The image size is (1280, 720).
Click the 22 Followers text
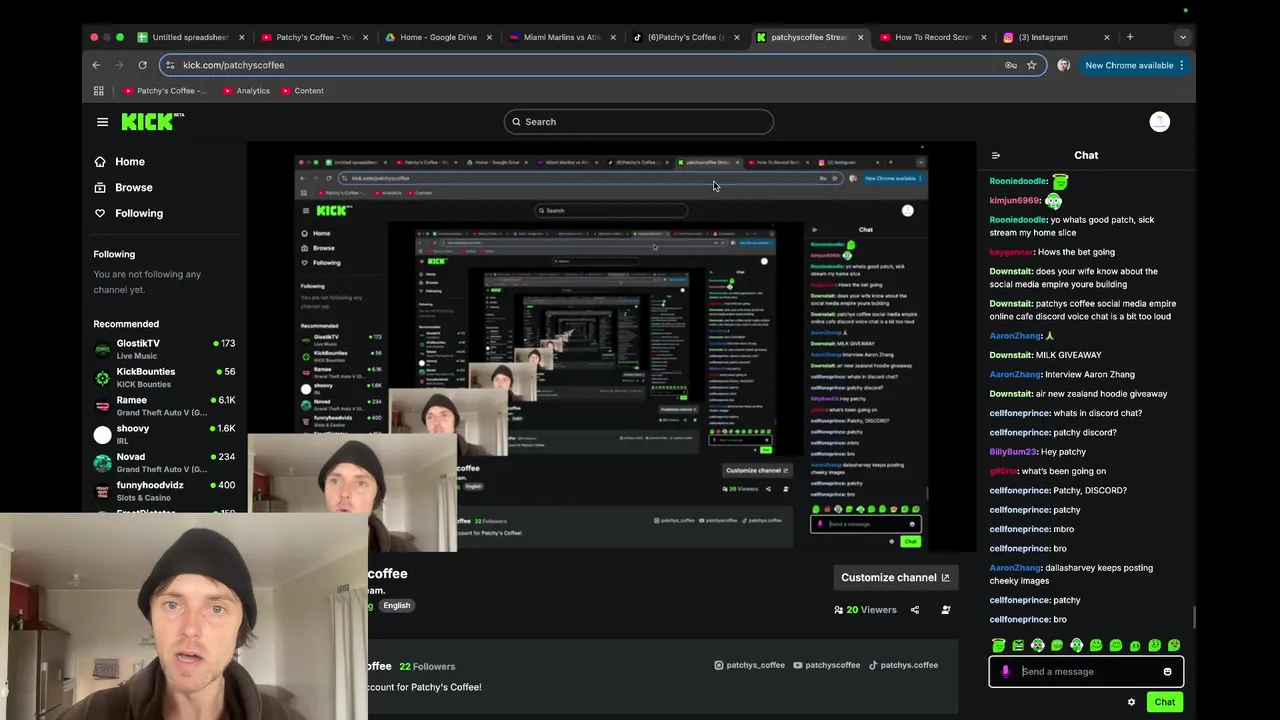[x=427, y=667]
